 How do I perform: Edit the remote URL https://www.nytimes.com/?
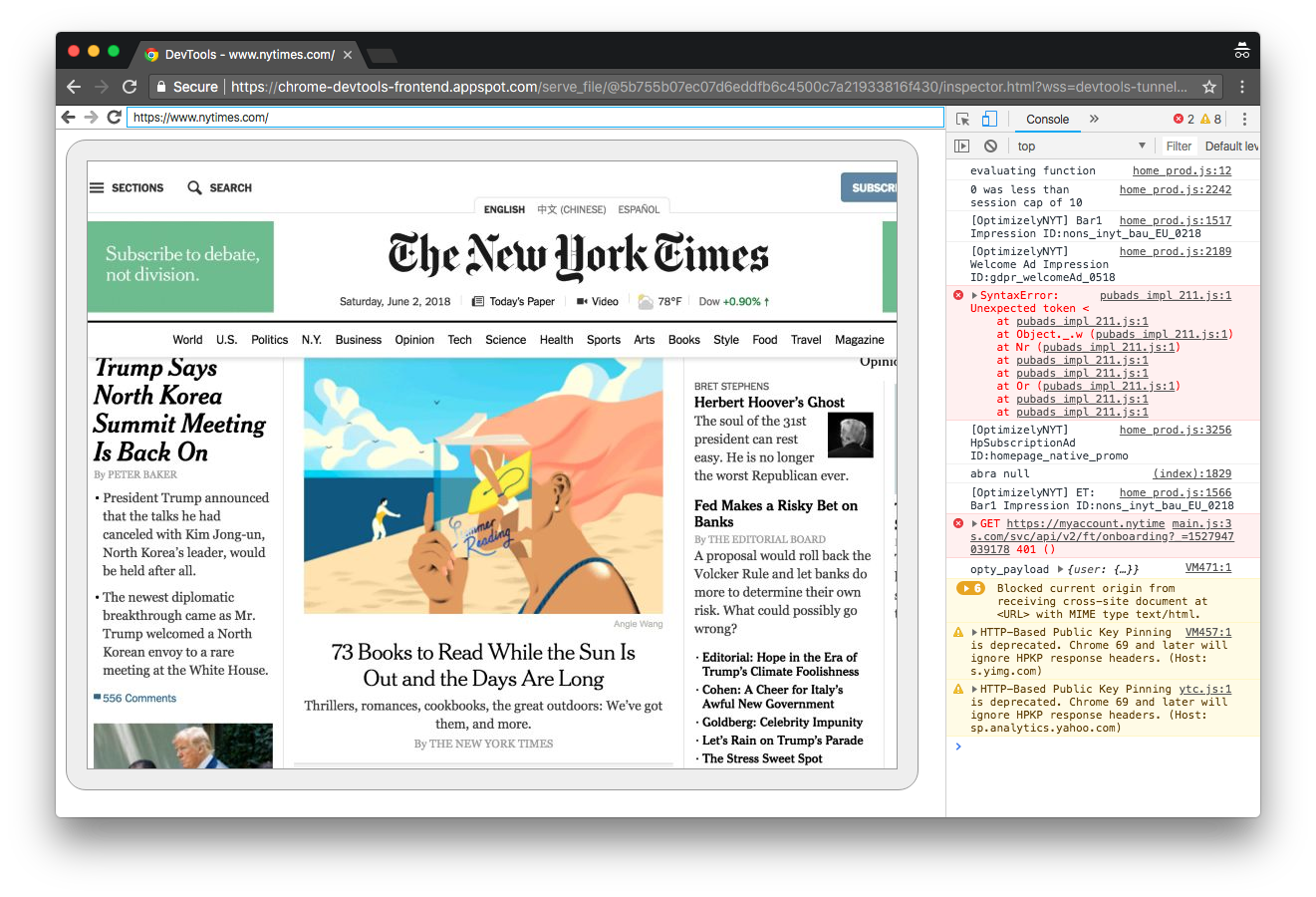point(535,117)
